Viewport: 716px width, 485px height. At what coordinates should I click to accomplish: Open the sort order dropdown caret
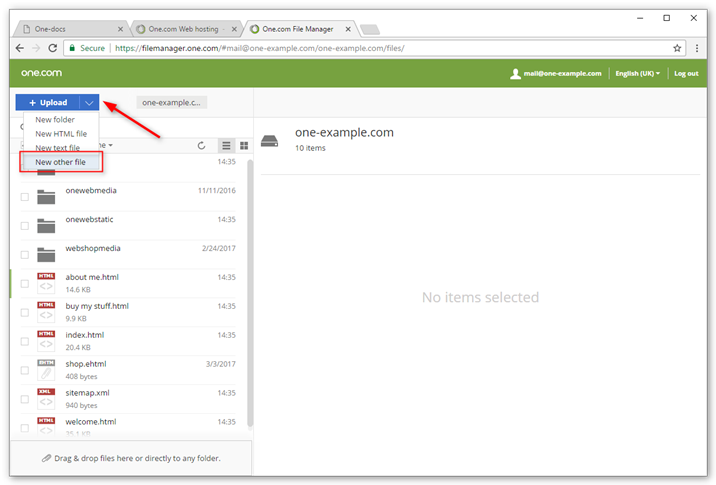point(111,145)
